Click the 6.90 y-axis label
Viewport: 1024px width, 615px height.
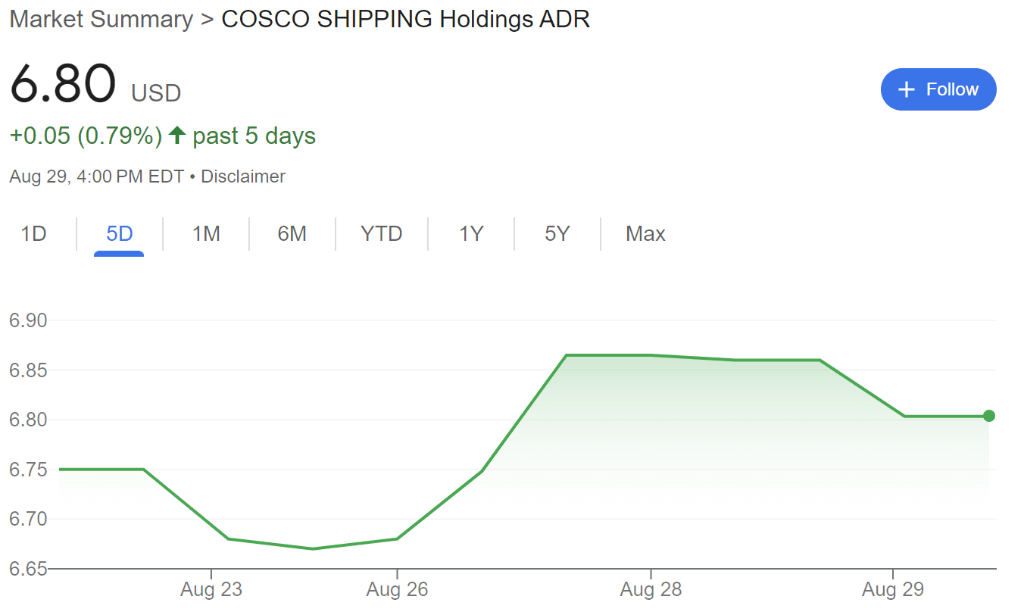(28, 321)
